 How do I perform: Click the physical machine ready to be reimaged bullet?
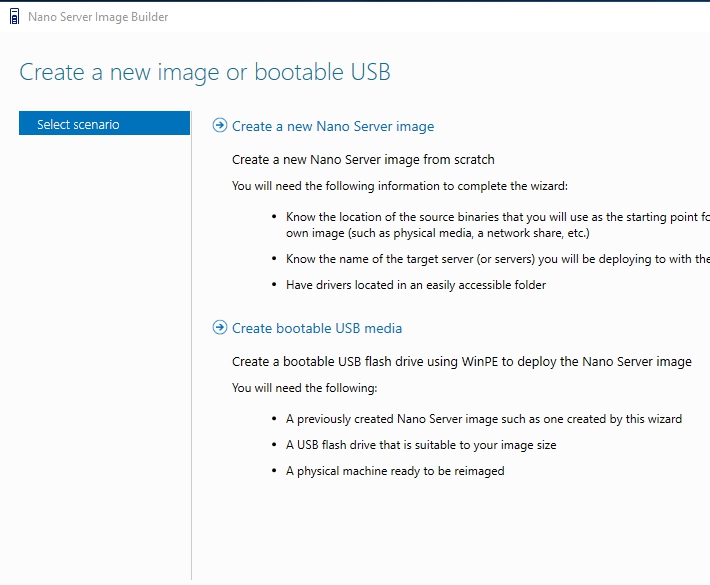[395, 471]
